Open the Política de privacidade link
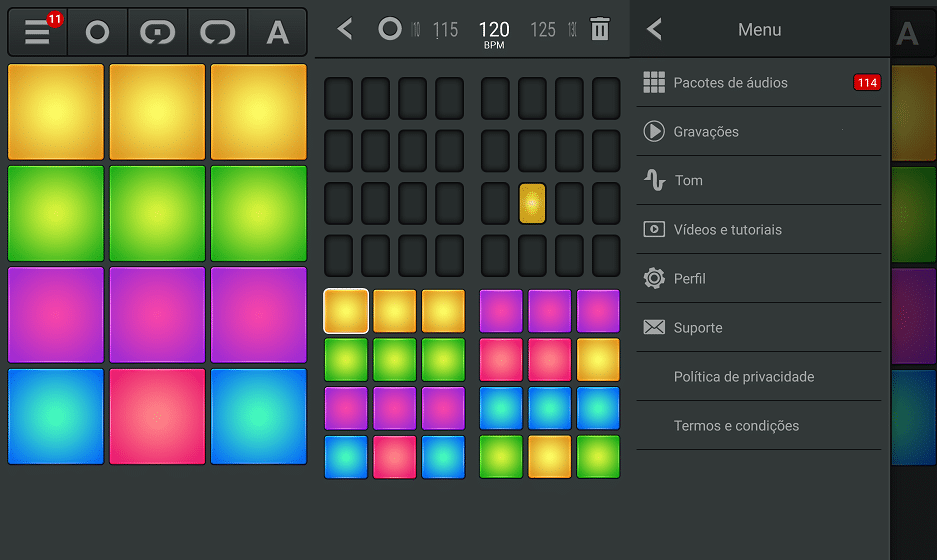The height and width of the screenshot is (560, 937). tap(743, 376)
